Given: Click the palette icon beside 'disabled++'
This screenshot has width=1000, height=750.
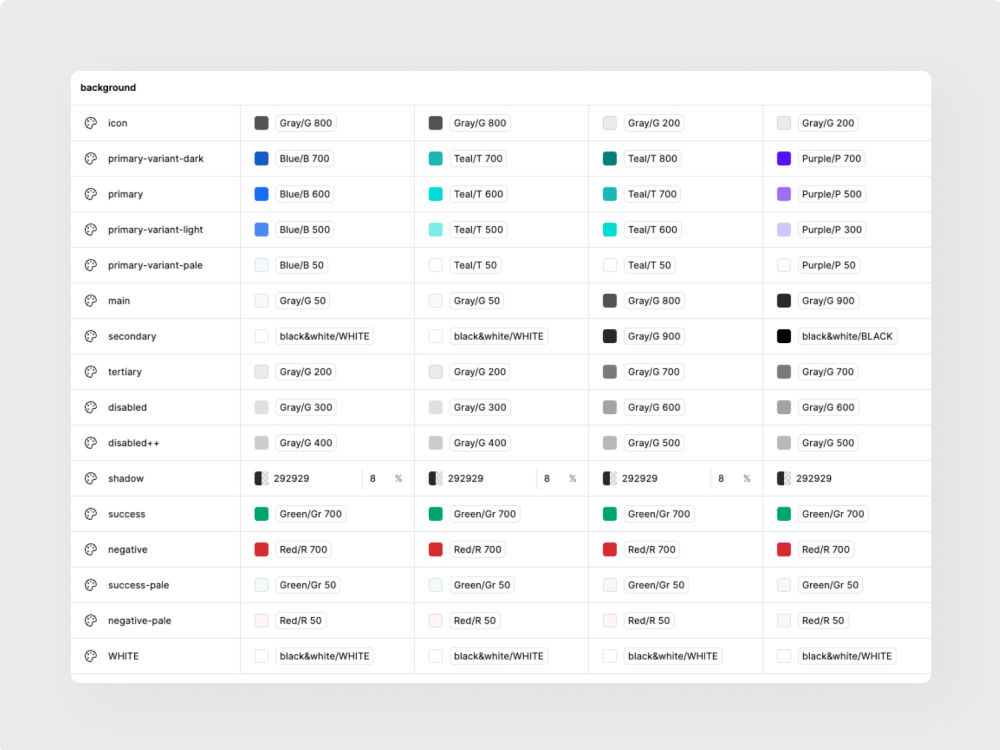Looking at the screenshot, I should [x=91, y=443].
